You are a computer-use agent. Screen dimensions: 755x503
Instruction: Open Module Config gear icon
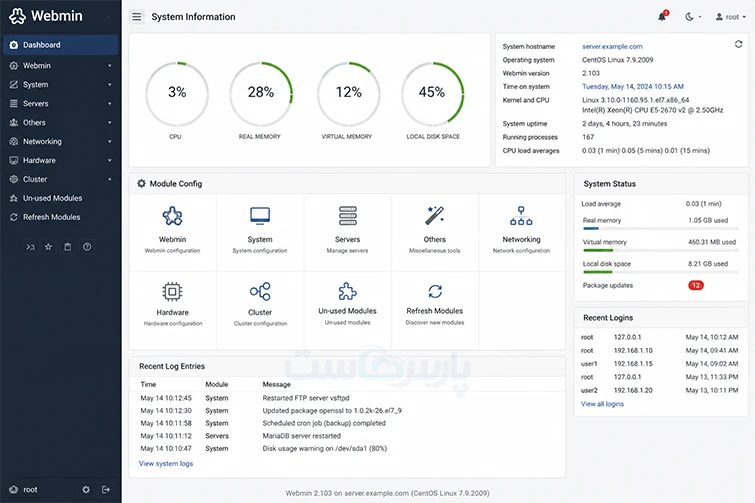click(141, 183)
